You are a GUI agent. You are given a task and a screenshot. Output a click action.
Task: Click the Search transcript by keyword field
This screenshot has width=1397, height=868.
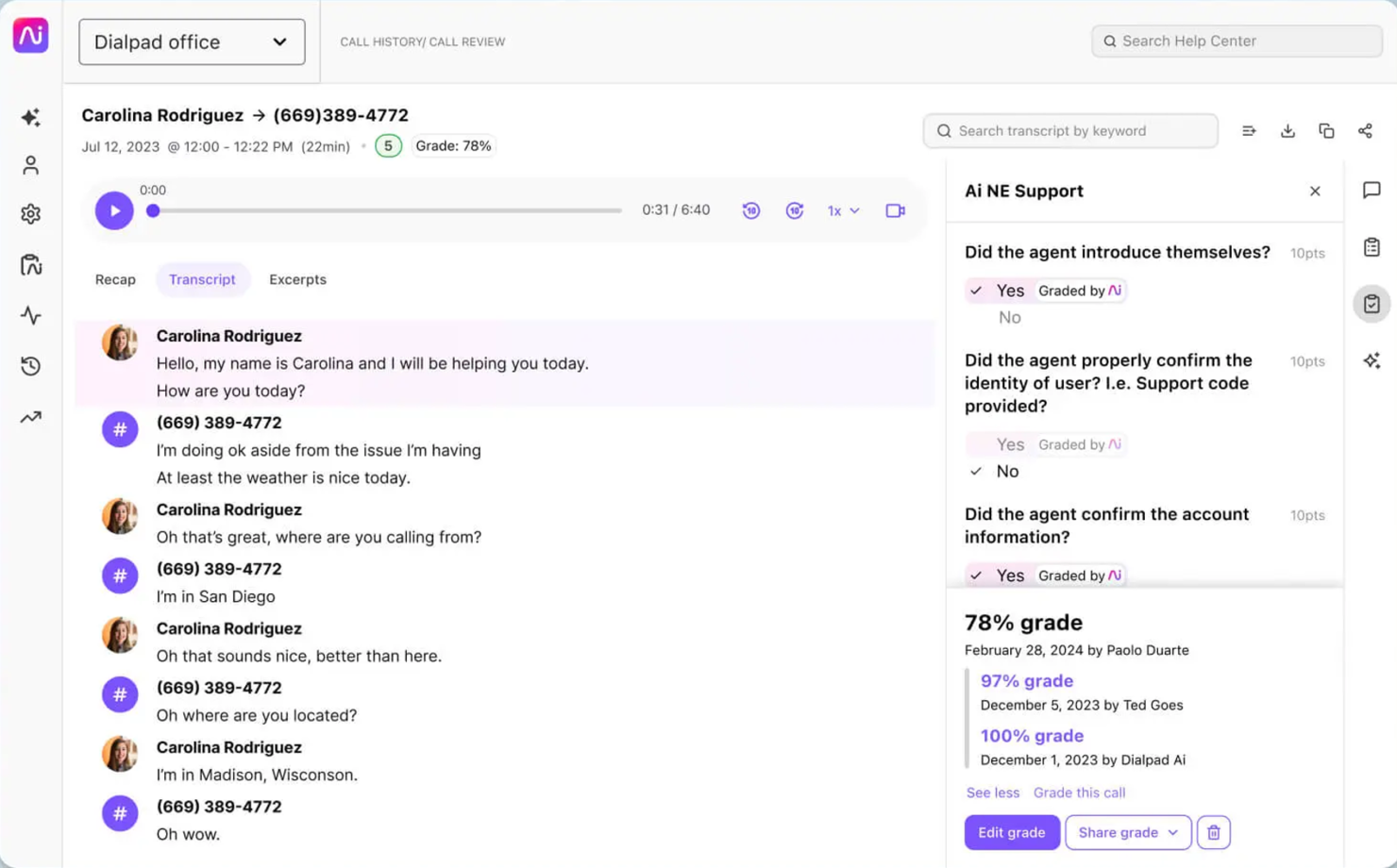[x=1070, y=131]
